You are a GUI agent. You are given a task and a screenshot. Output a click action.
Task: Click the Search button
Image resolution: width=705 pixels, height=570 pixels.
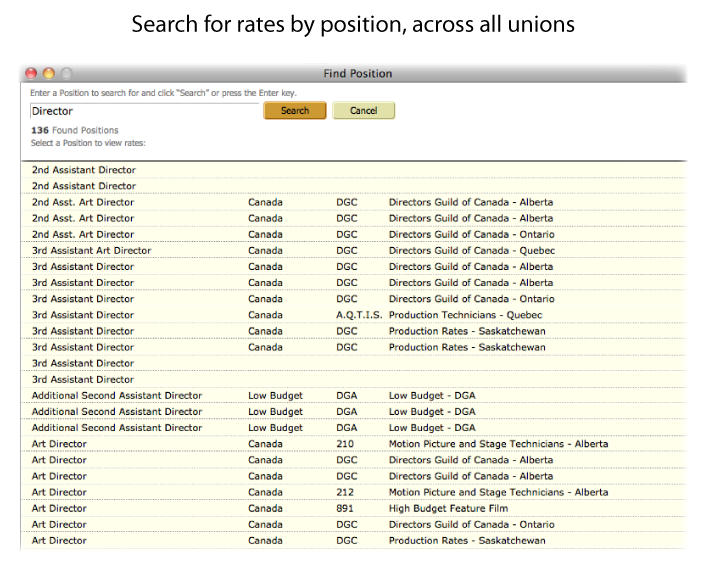pyautogui.click(x=295, y=111)
